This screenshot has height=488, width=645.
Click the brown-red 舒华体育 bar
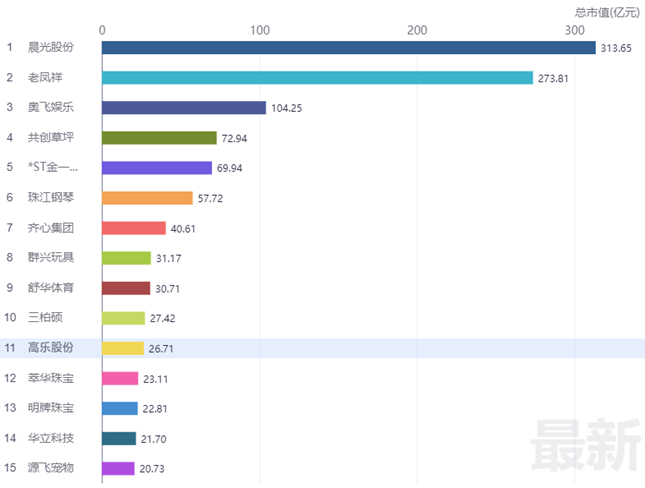(x=126, y=288)
